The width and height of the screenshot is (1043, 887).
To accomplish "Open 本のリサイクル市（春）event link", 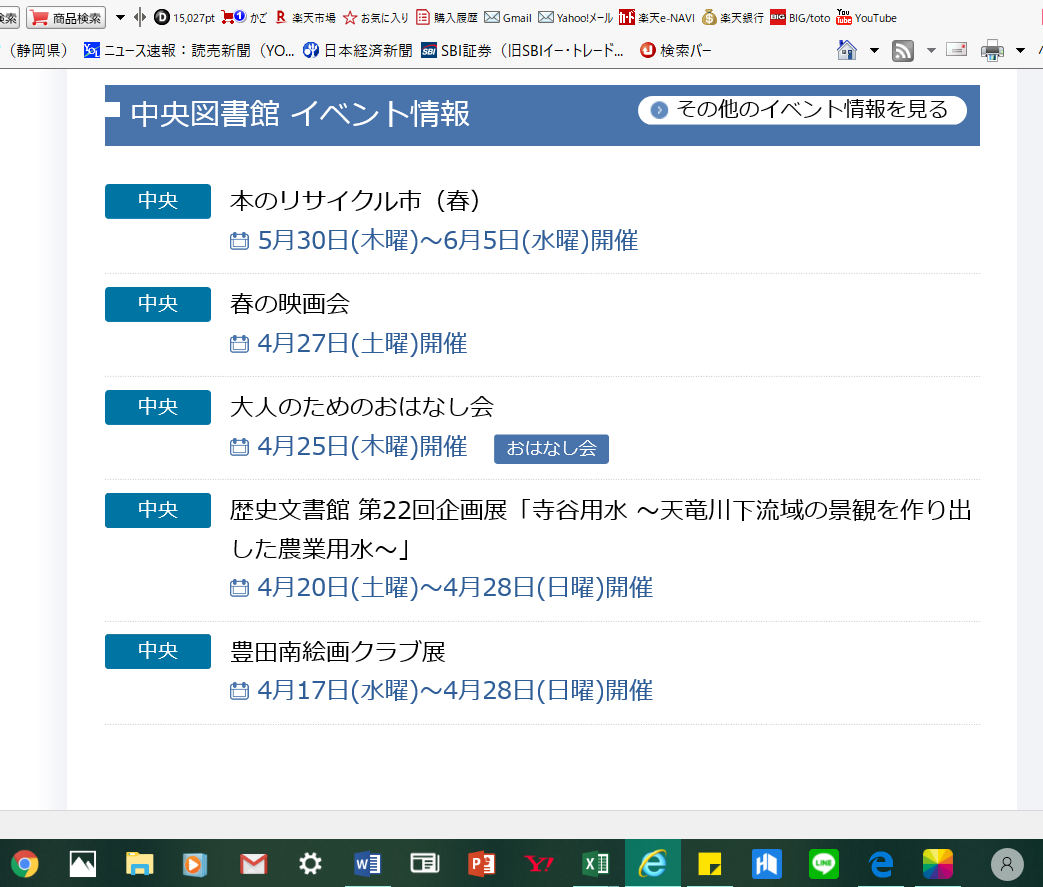I will (355, 200).
